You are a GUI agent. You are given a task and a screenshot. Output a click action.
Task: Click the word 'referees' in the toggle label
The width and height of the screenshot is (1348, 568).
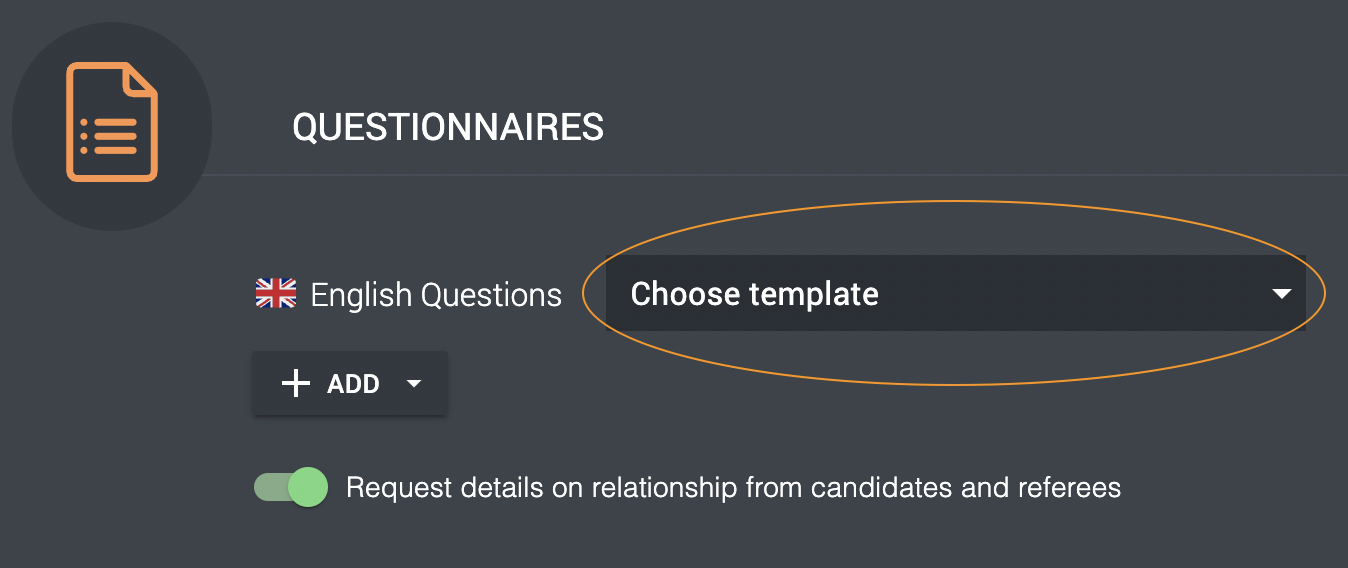pyautogui.click(x=1069, y=488)
